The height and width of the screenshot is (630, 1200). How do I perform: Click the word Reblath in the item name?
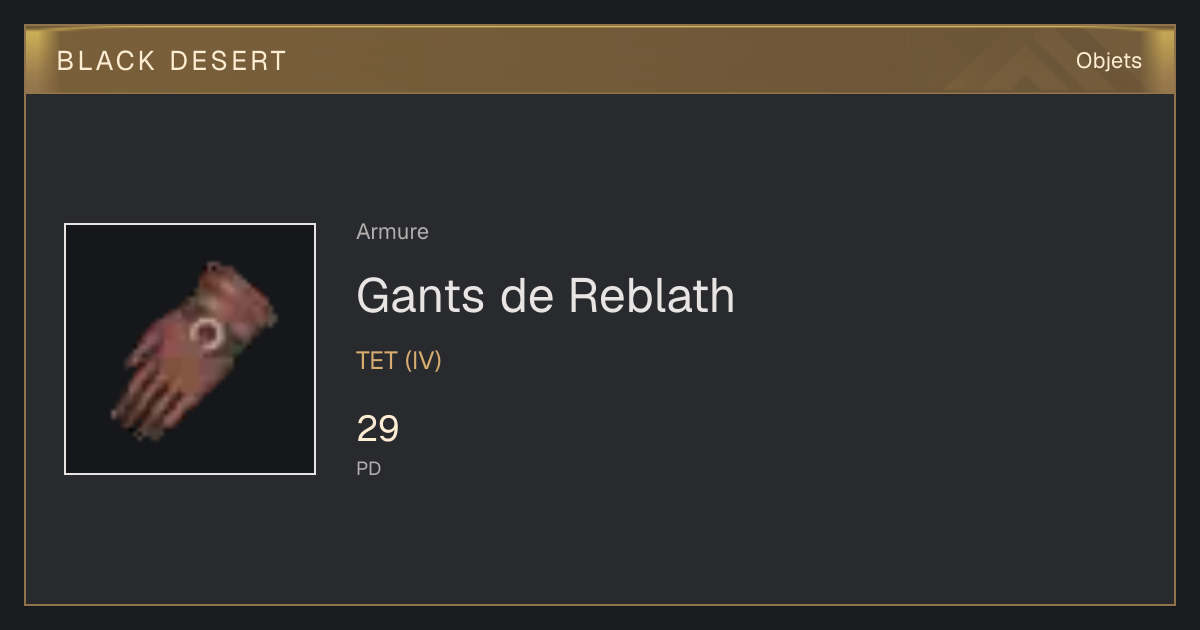(x=652, y=296)
